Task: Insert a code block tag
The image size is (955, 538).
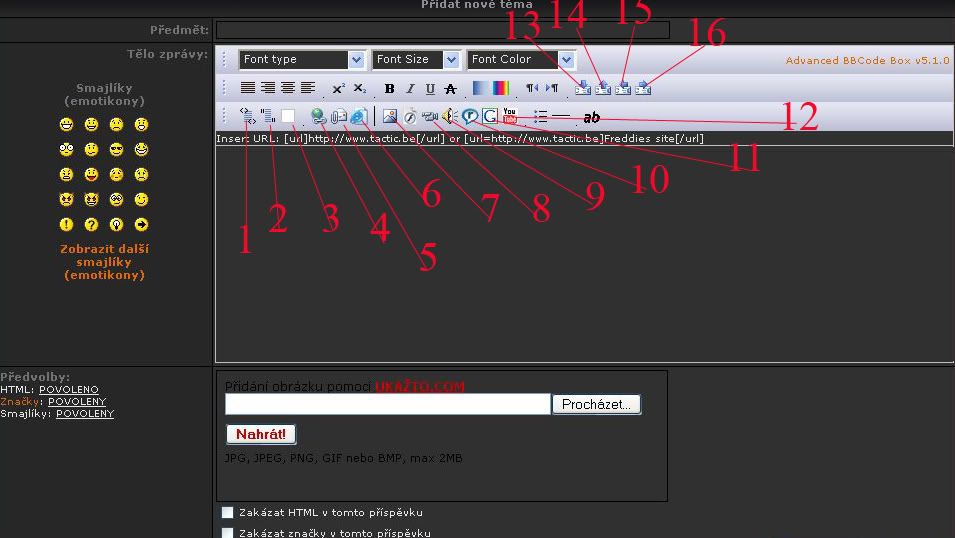Action: point(248,116)
